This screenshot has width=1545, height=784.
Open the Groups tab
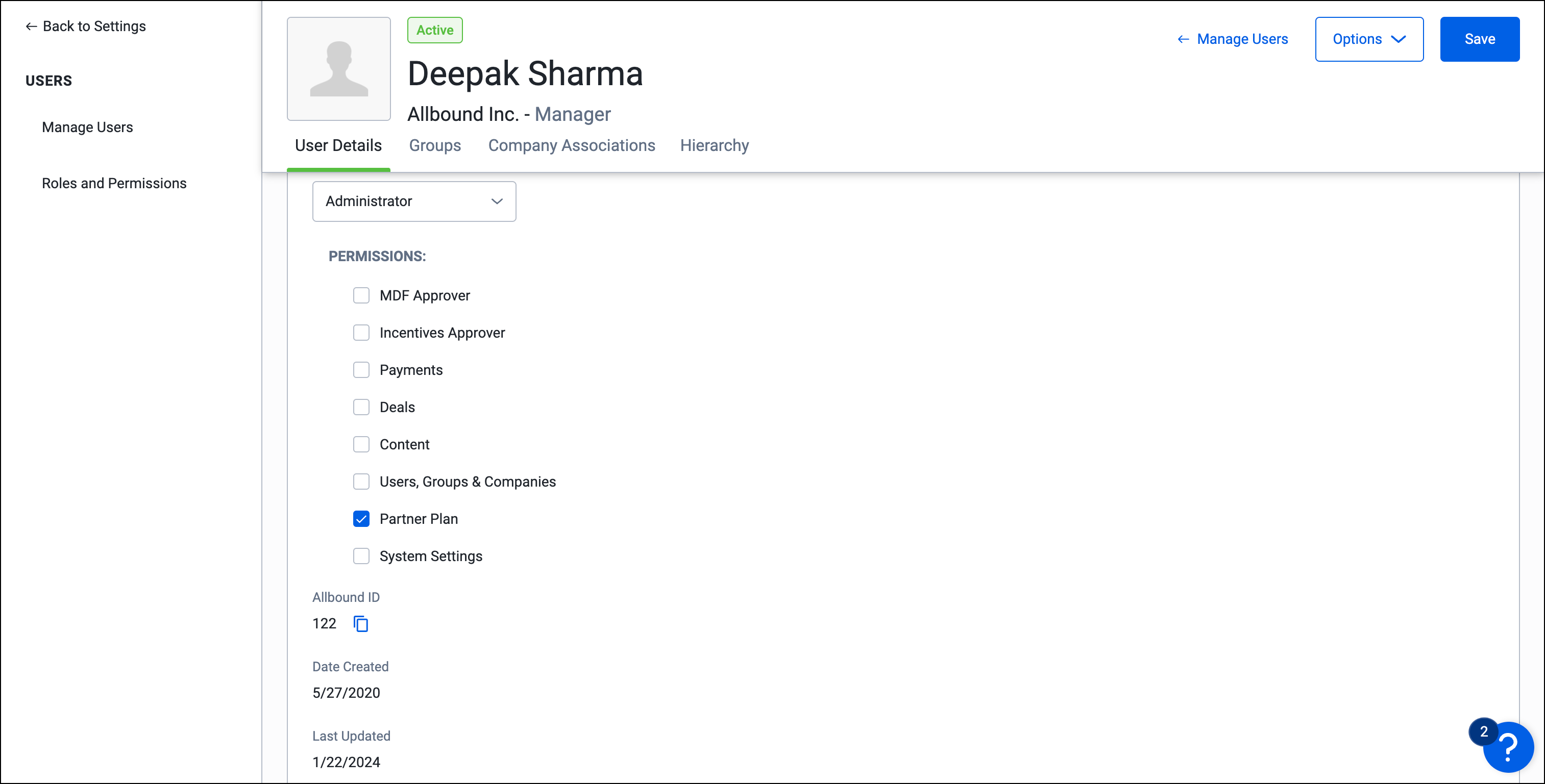[435, 146]
